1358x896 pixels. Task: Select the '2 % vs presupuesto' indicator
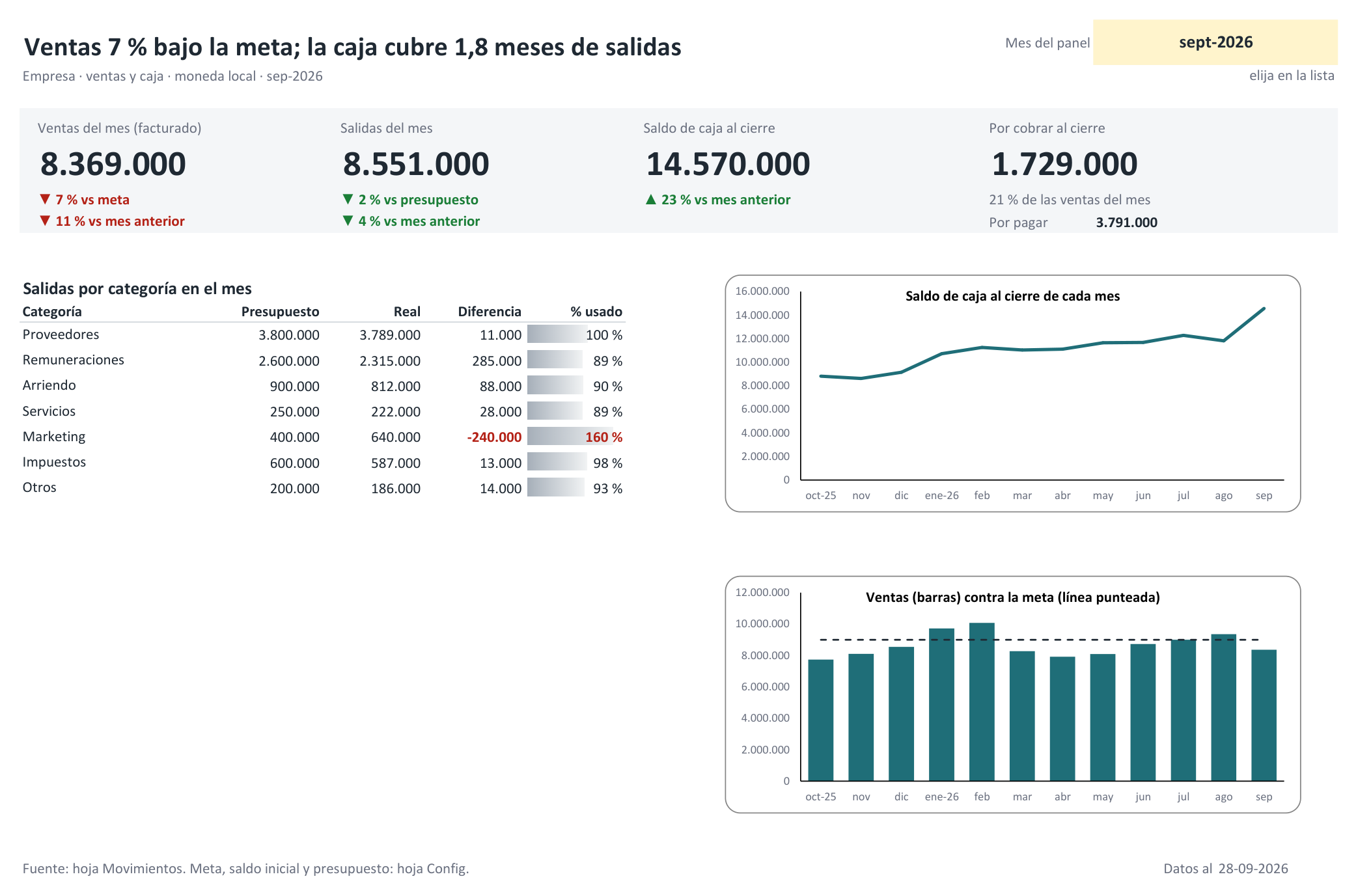click(x=410, y=200)
